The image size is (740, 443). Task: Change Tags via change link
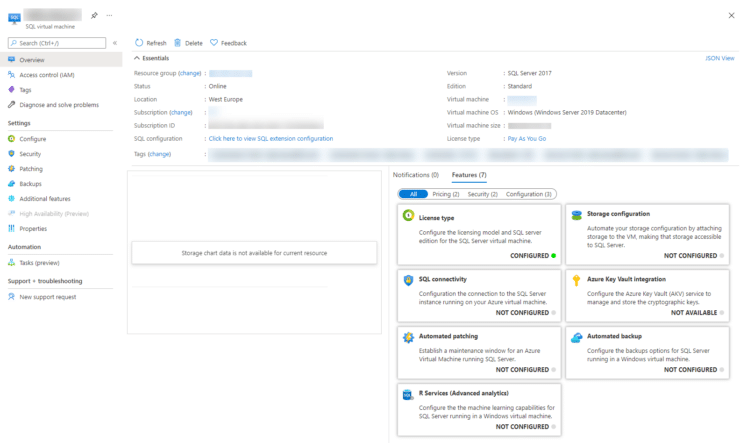160,154
